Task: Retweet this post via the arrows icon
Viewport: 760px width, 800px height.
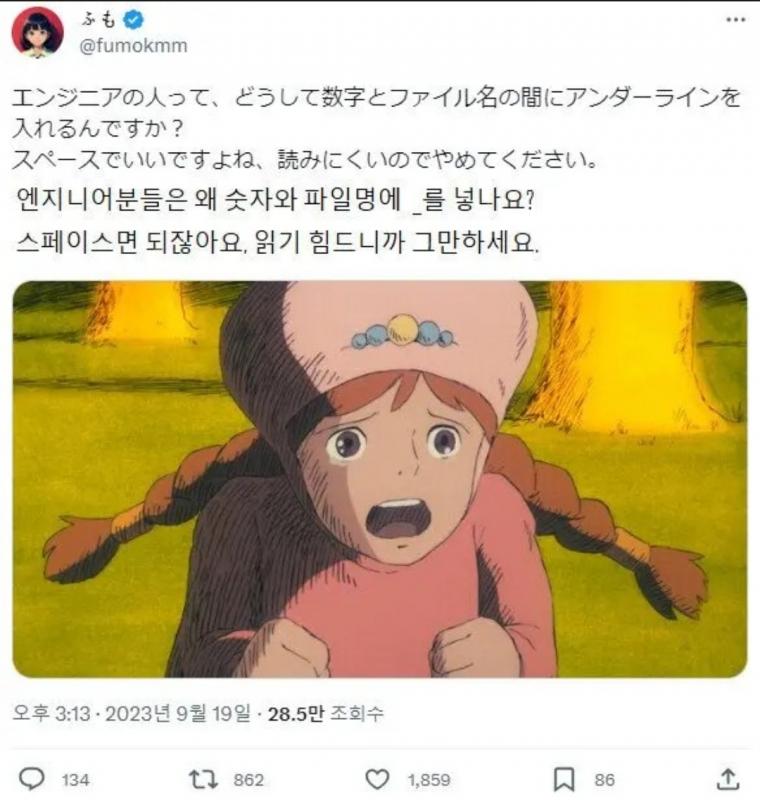Action: pyautogui.click(x=204, y=780)
